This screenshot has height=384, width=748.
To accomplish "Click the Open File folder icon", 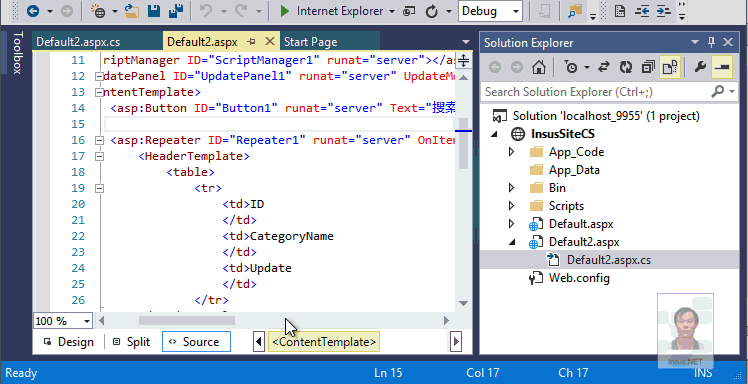I will pos(132,11).
